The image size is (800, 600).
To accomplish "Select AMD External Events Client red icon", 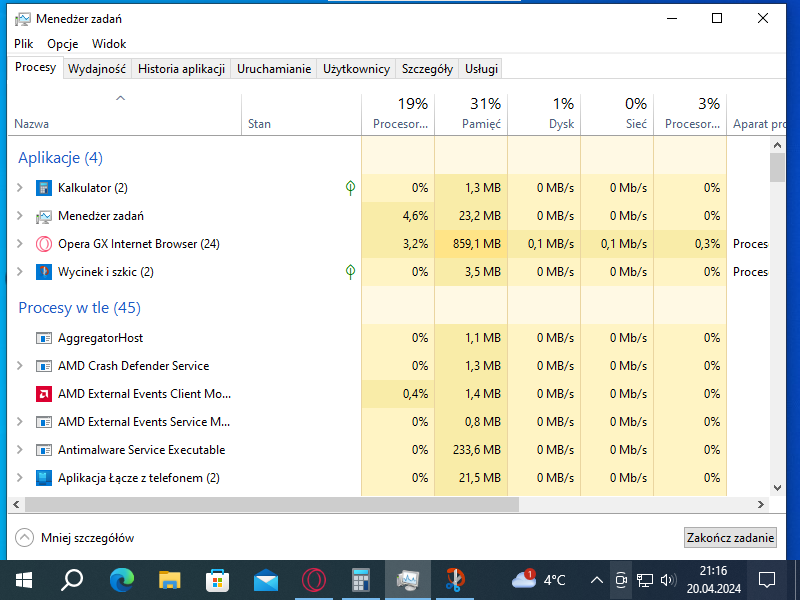I will coord(44,394).
